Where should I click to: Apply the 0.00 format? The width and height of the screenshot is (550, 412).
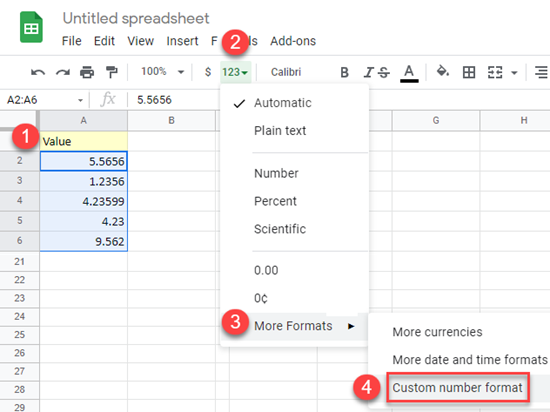[295, 271]
